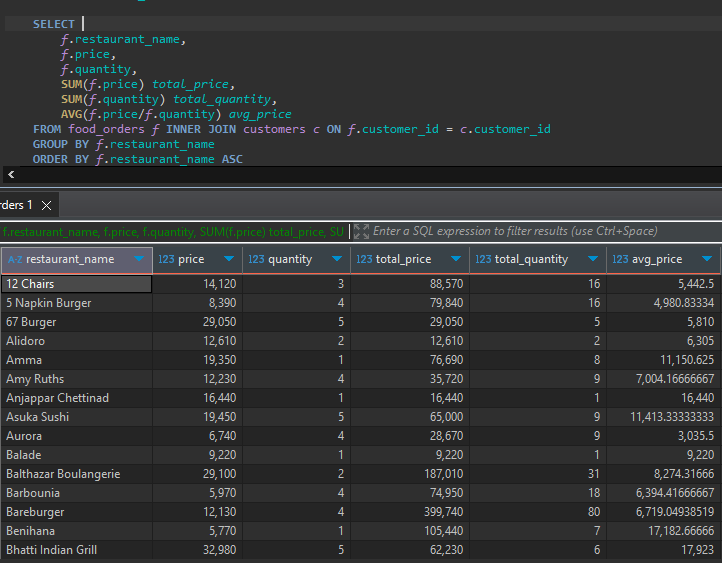Select the 'Anjappar Chettinad' cell
This screenshot has width=722, height=563.
76,398
